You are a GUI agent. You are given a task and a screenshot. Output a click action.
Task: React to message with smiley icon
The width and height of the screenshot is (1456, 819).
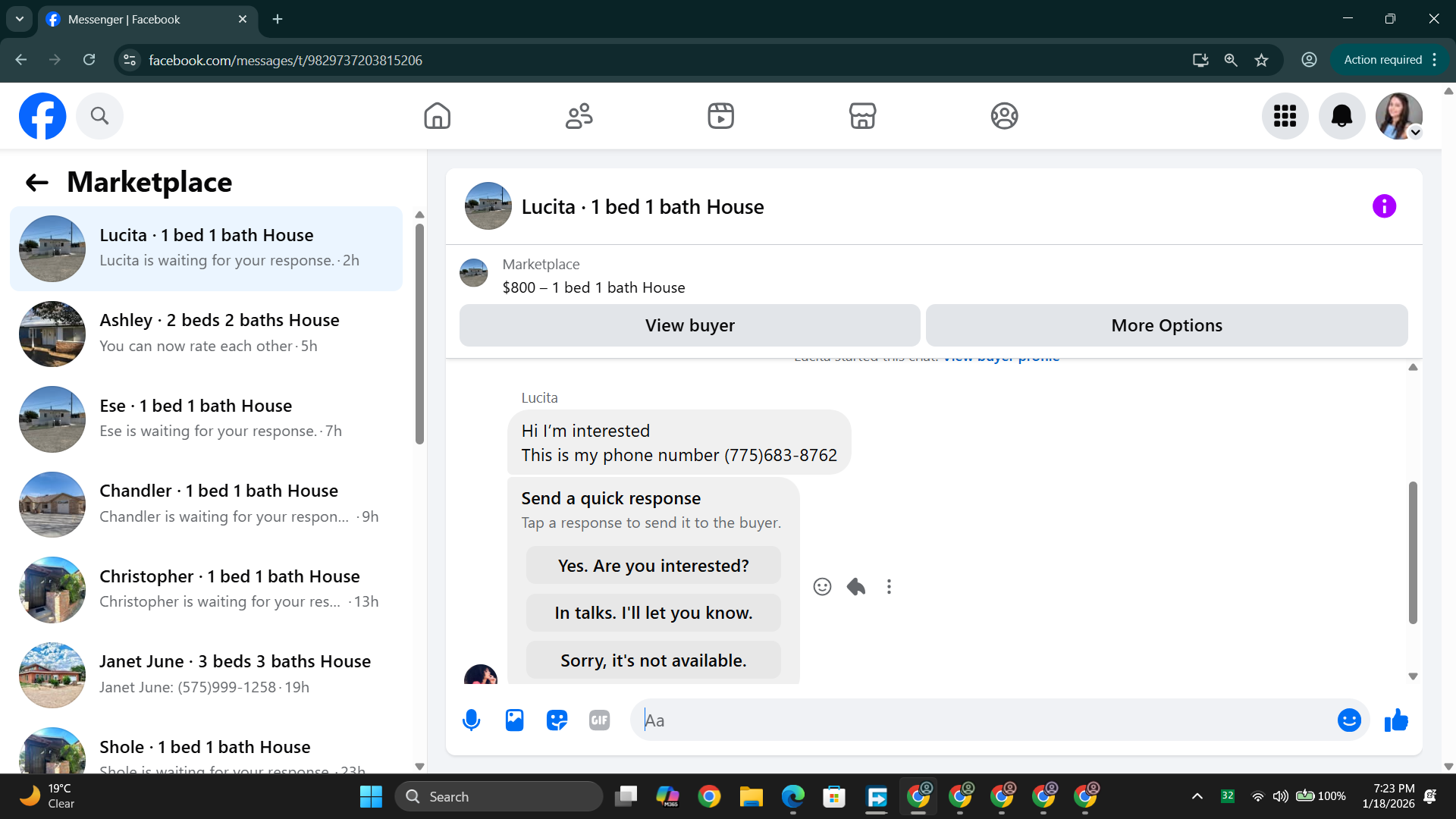pyautogui.click(x=822, y=587)
